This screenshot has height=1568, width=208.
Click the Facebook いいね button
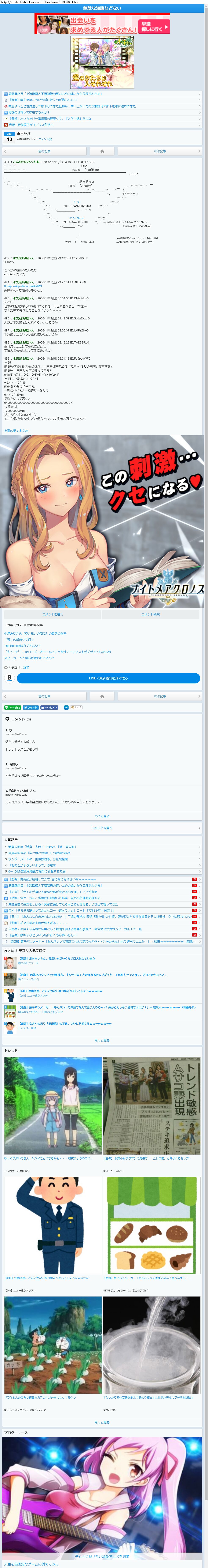coord(49,707)
